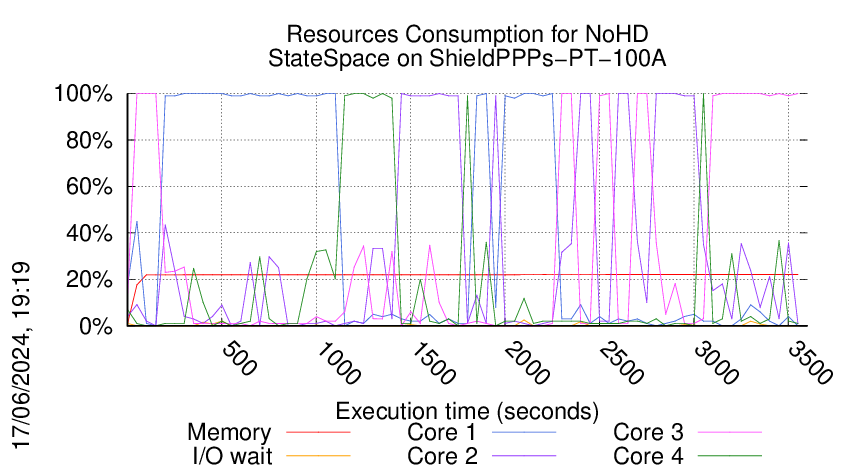Click the green Core 4 legend line sample
850x475 pixels.
(x=730, y=456)
